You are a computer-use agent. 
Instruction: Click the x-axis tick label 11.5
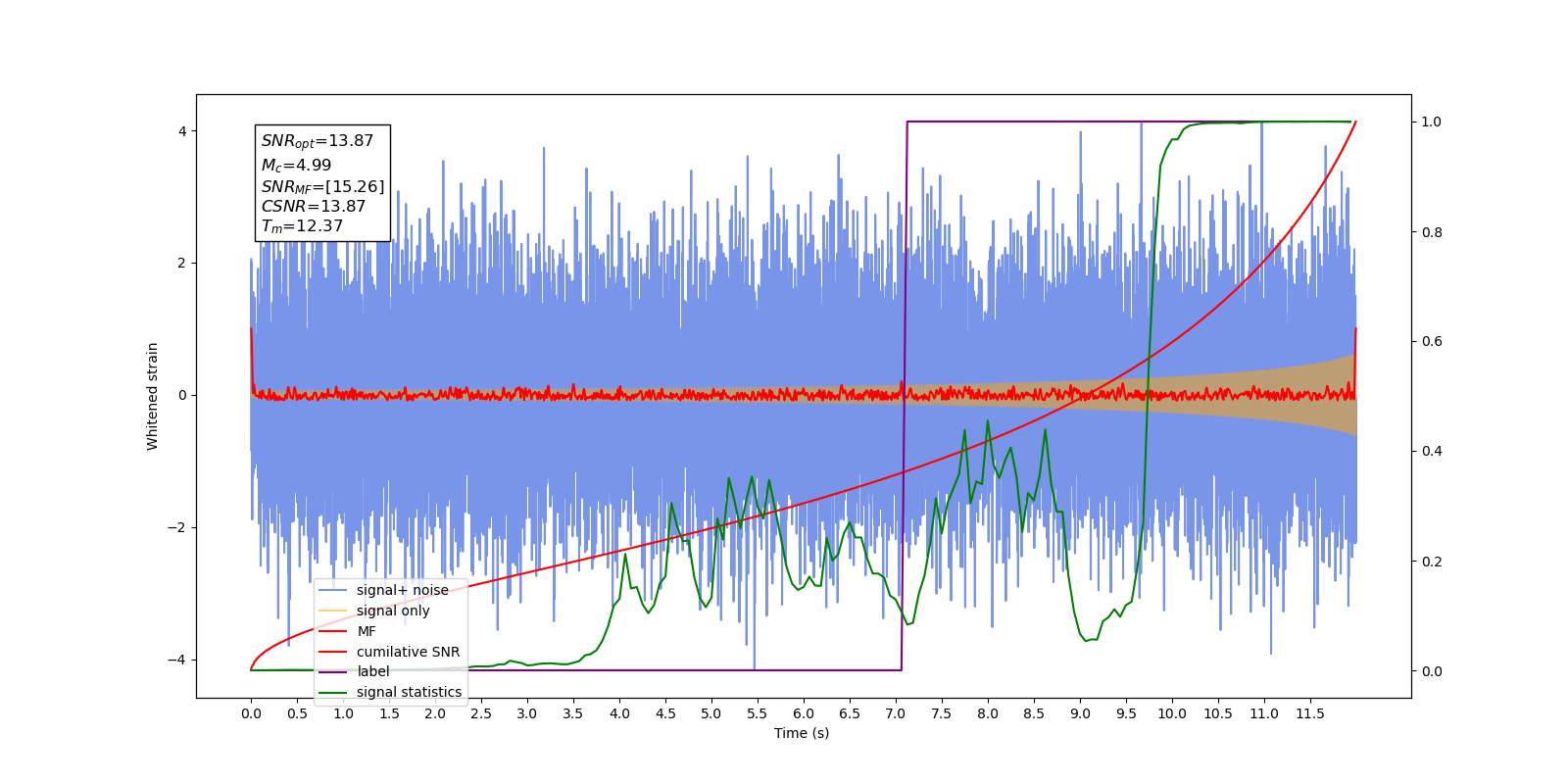(1310, 713)
